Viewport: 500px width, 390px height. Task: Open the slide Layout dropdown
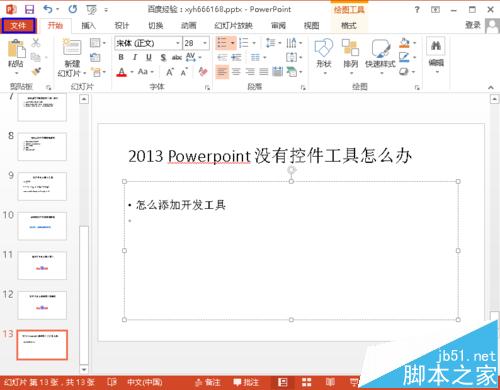point(98,43)
